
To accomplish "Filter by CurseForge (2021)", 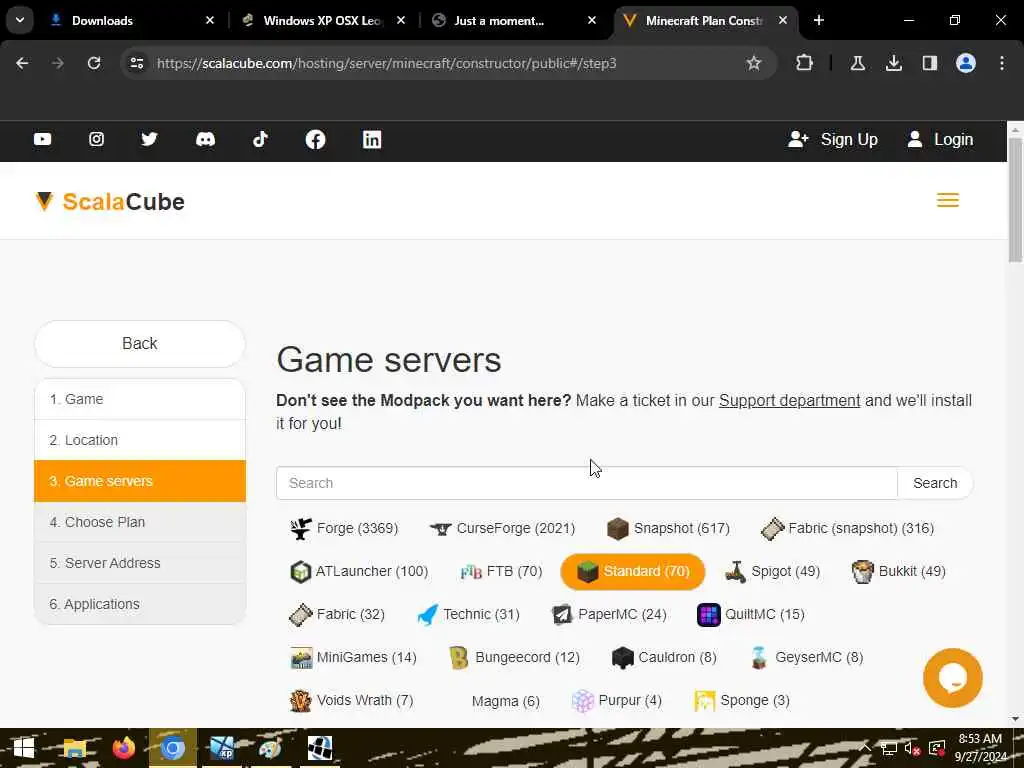I will point(502,528).
